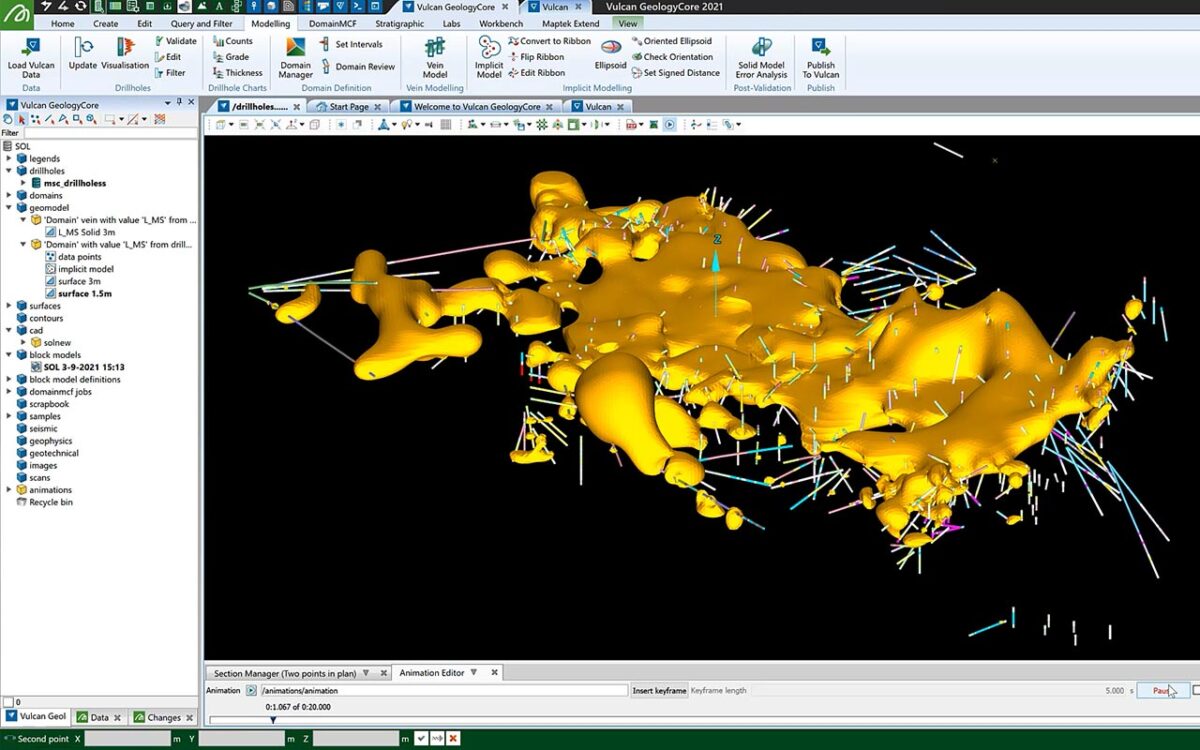Open the Animation Editor panel dropdown arrow
The image size is (1200, 750).
click(x=474, y=673)
